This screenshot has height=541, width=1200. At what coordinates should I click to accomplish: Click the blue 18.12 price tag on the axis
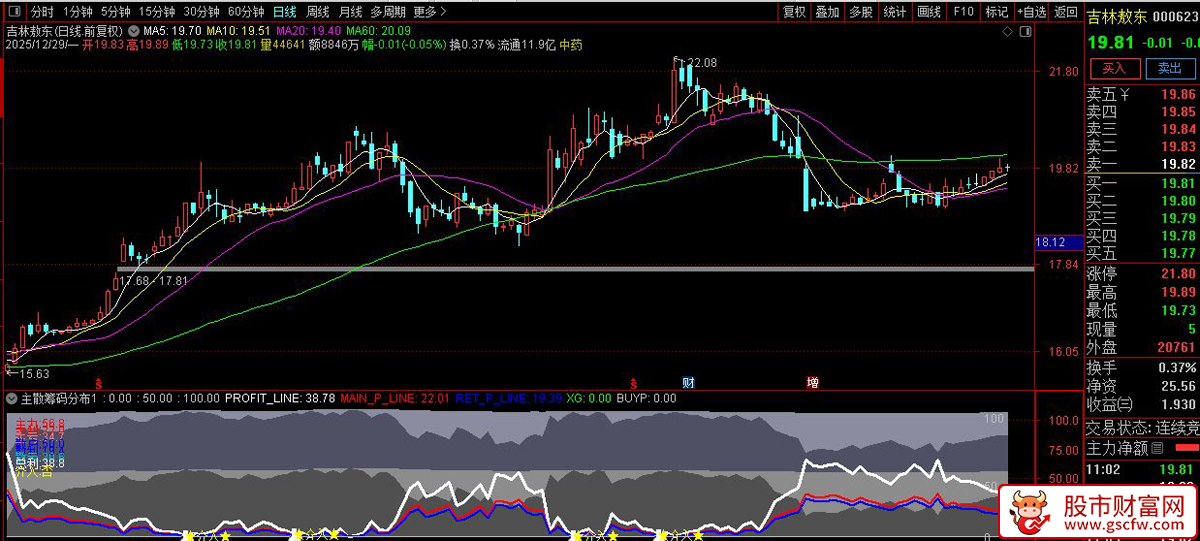[x=1057, y=242]
